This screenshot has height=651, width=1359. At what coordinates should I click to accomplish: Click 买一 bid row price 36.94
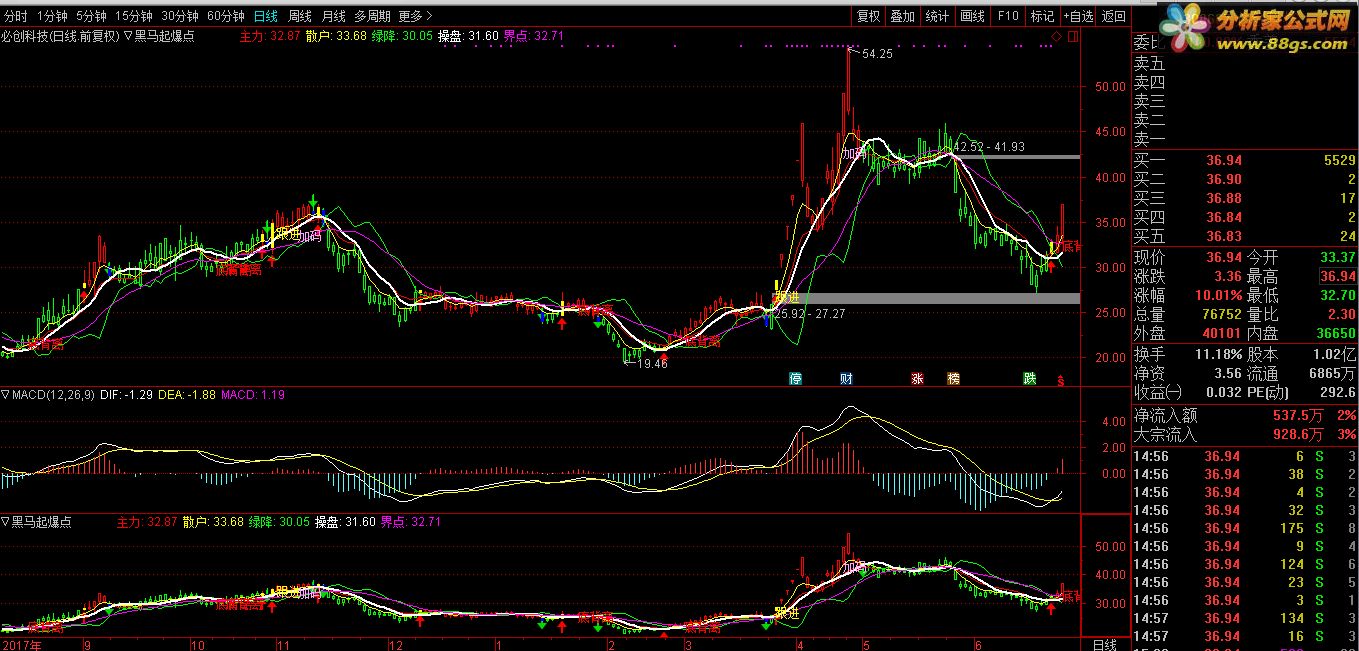pos(1224,160)
